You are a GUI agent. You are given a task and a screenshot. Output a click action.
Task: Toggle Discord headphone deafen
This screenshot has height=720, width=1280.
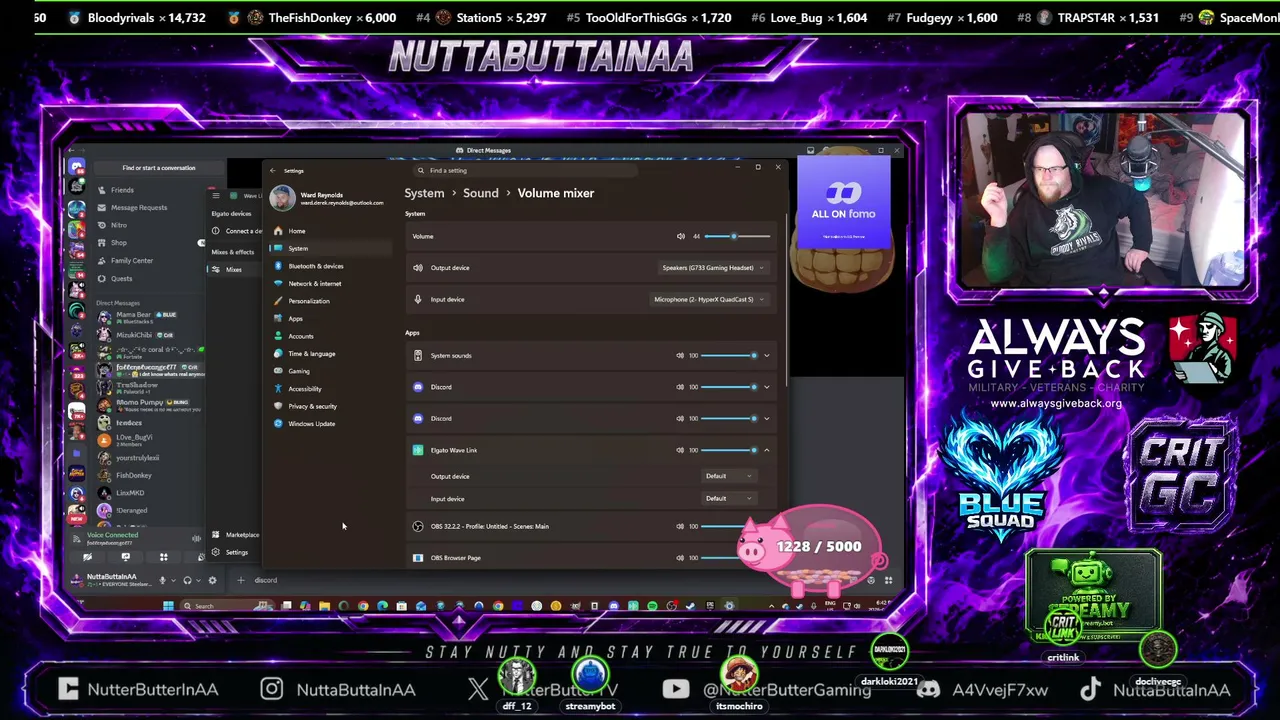pos(187,580)
